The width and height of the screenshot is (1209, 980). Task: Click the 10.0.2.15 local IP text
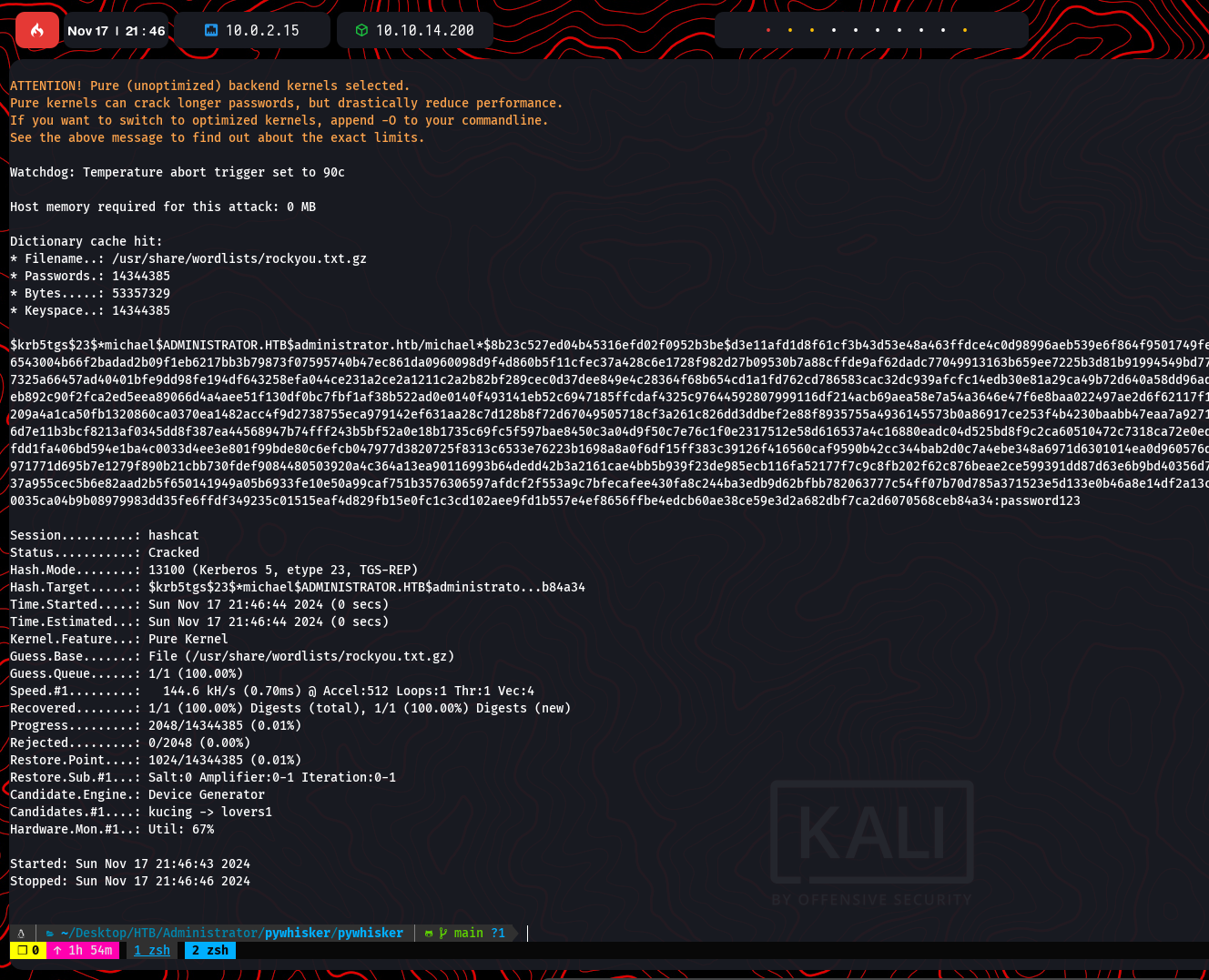[262, 30]
